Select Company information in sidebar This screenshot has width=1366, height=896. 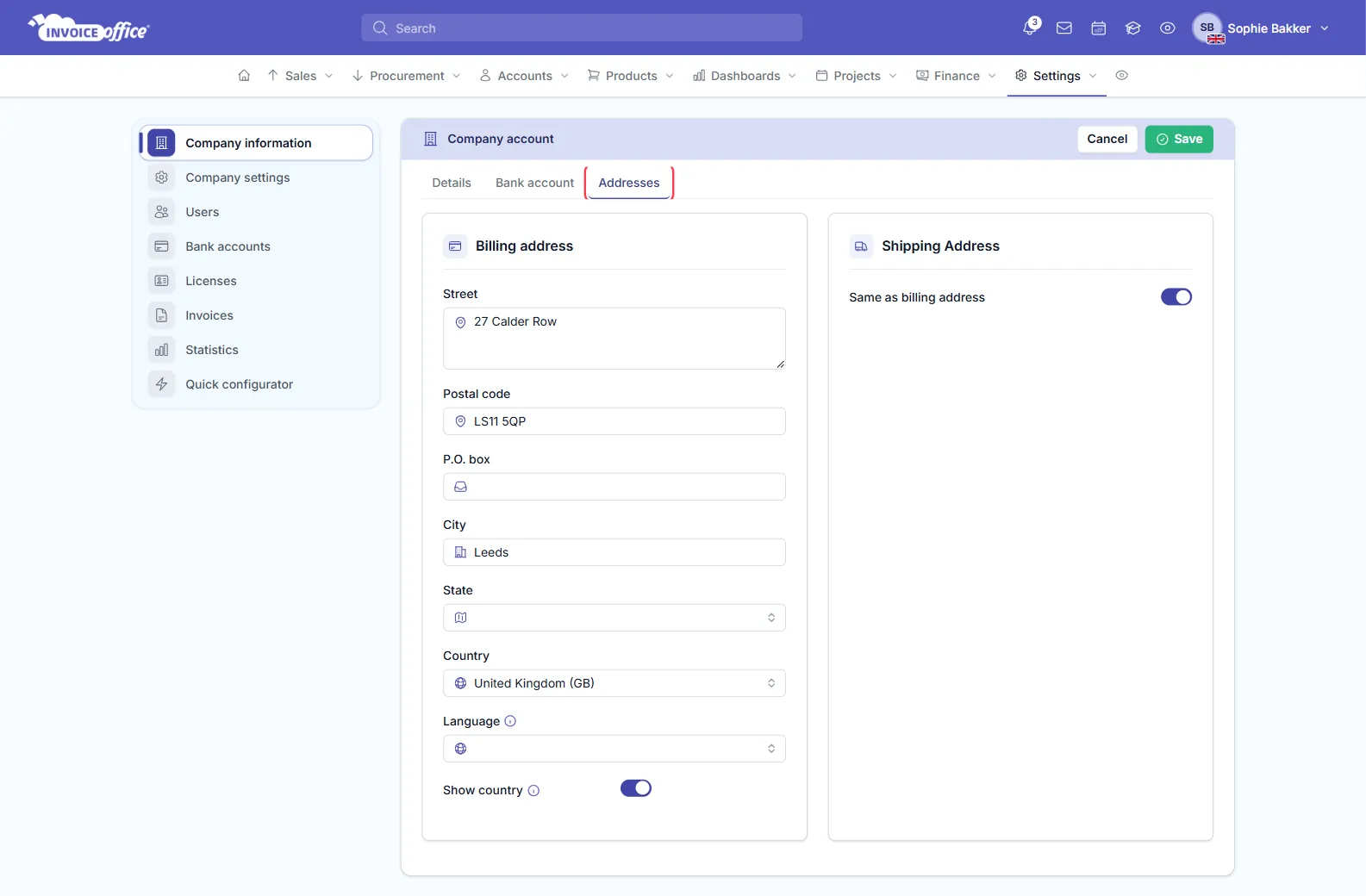(x=257, y=143)
